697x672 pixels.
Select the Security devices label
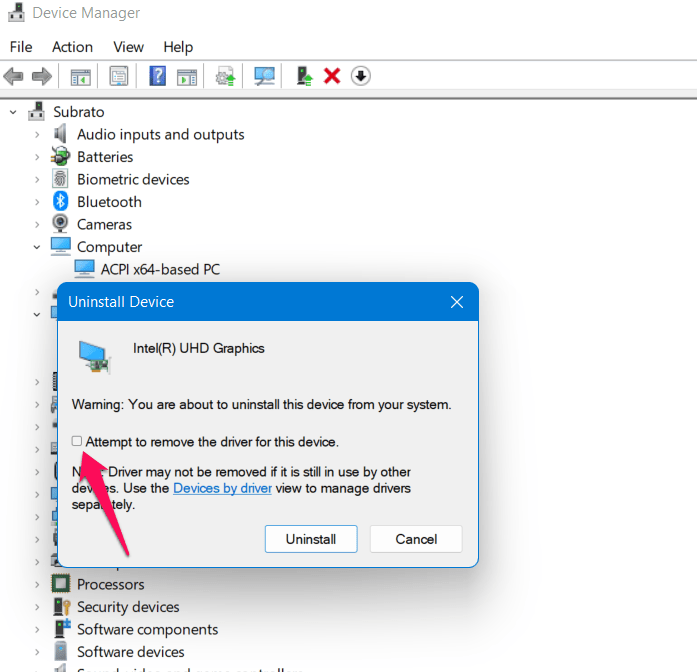pos(128,607)
